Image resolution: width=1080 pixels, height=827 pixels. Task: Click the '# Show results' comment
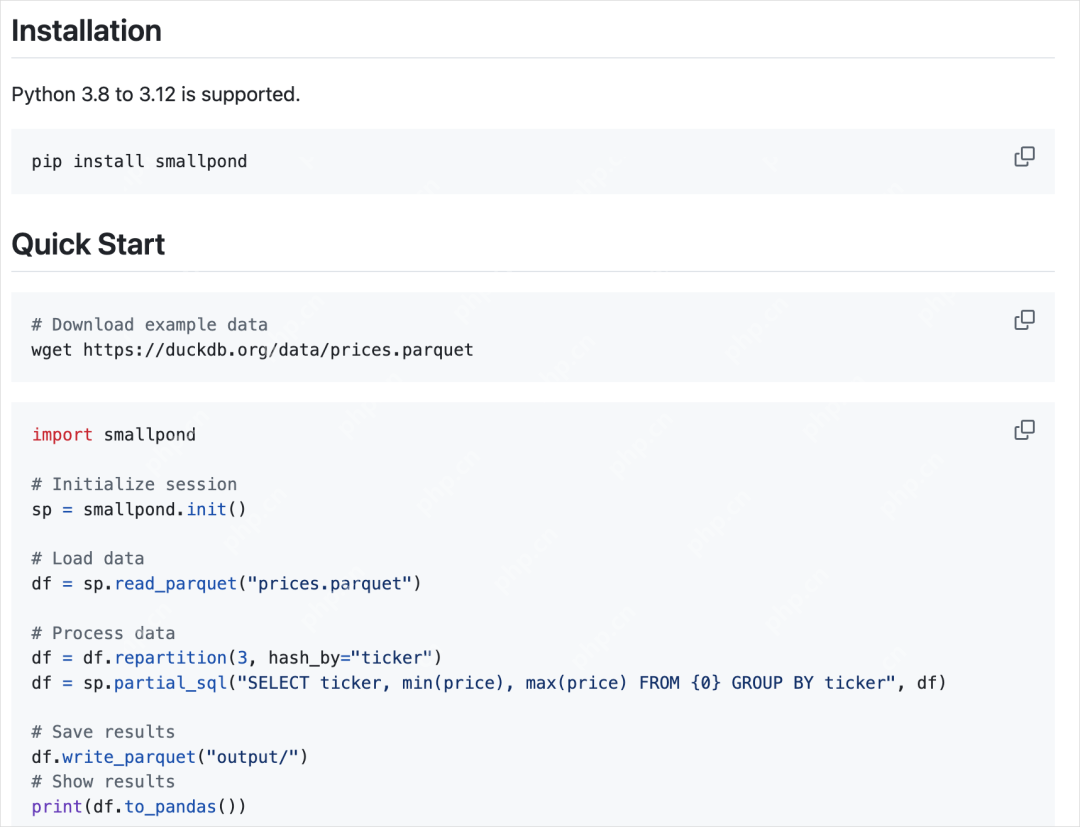[x=103, y=782]
